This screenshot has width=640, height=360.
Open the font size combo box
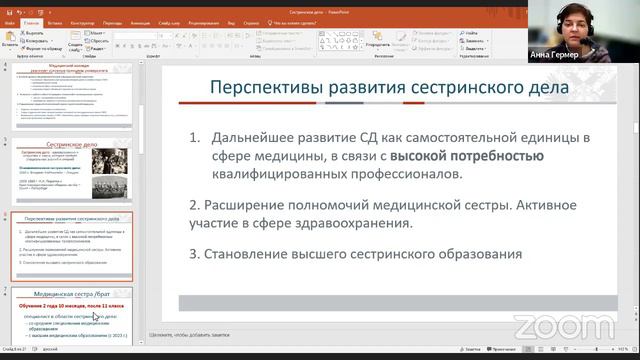click(x=165, y=36)
